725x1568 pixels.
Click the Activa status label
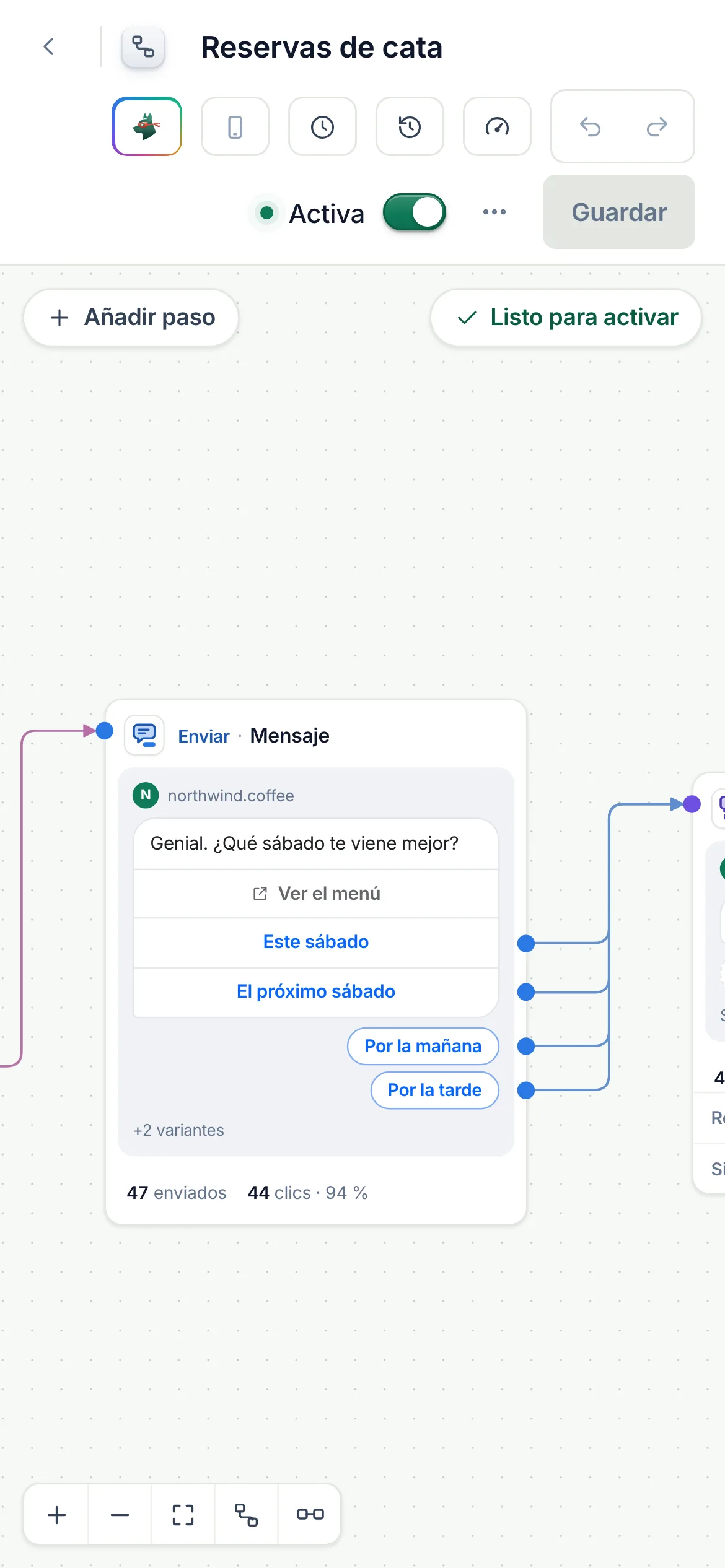[x=327, y=214]
